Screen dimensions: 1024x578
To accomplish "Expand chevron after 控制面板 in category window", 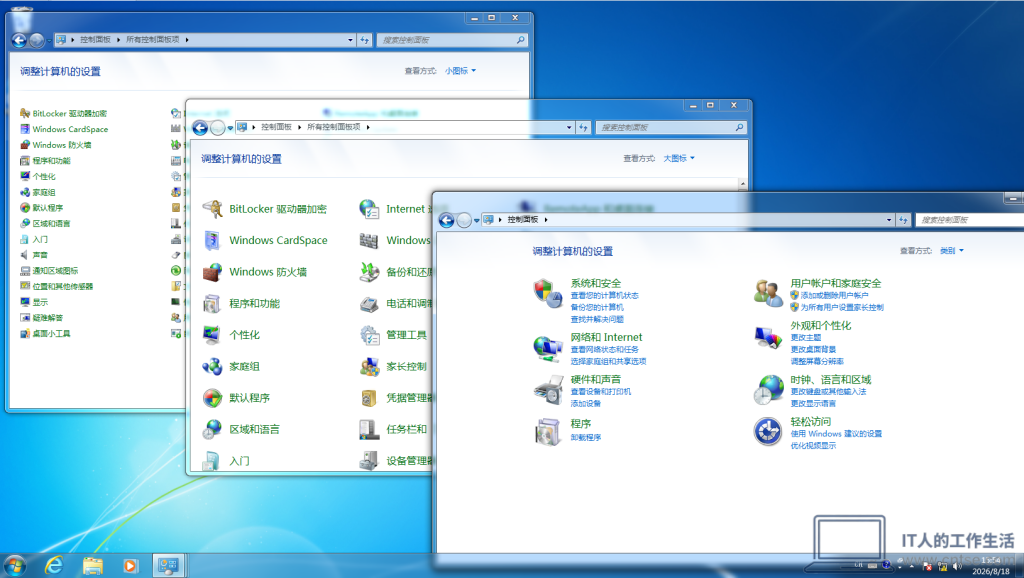I will point(545,220).
